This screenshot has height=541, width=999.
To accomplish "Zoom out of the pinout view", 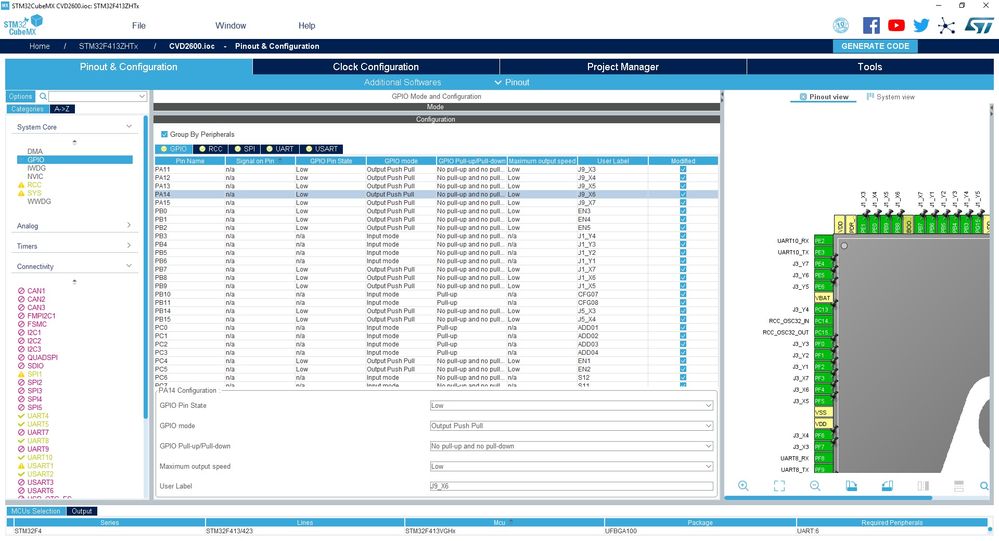I will (815, 486).
